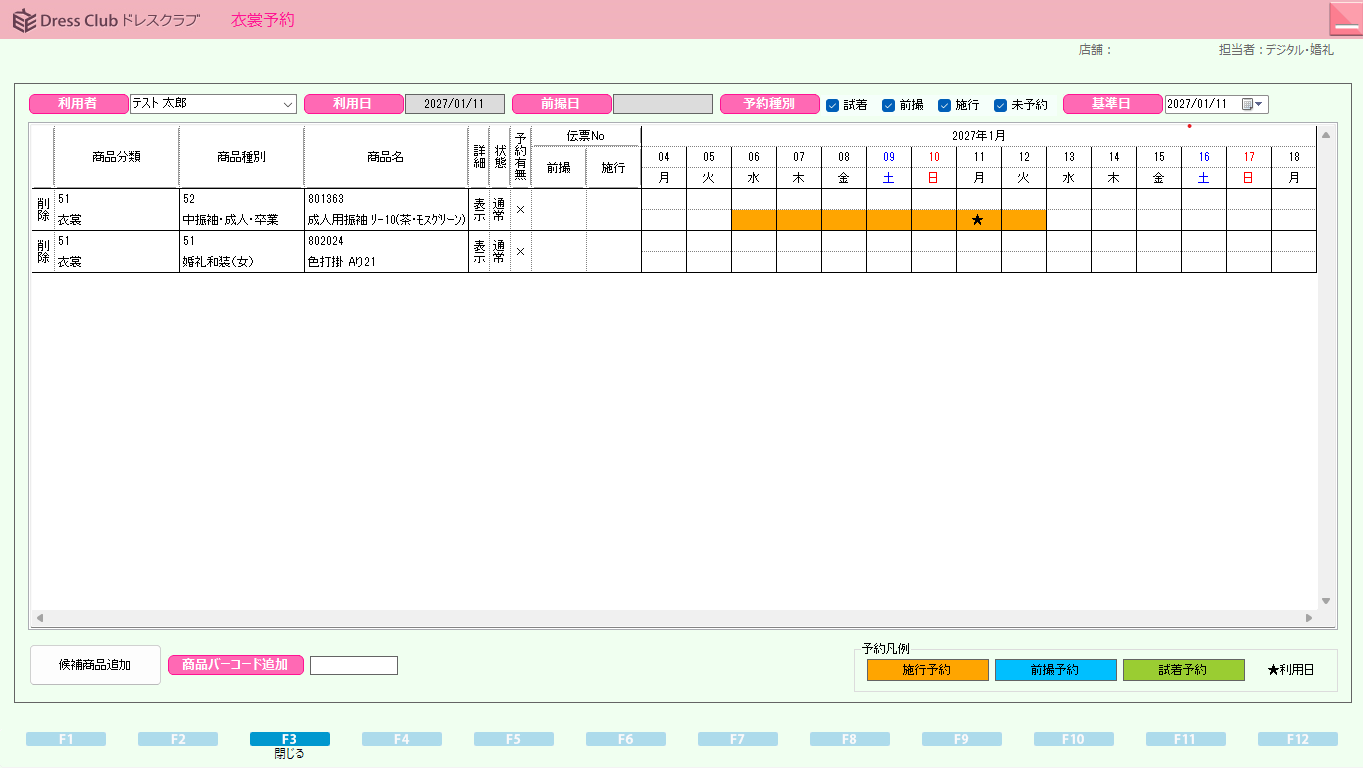The image size is (1363, 768).
Task: Click the F3 閉じる function key
Action: (290, 739)
